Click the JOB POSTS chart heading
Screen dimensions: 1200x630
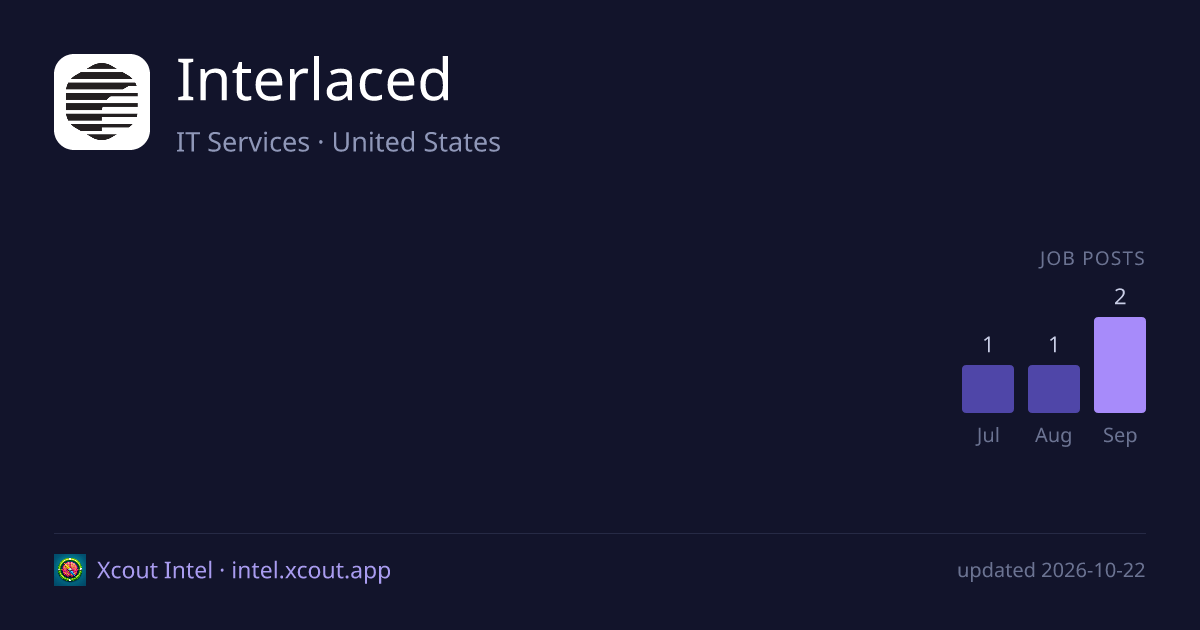coord(1092,259)
